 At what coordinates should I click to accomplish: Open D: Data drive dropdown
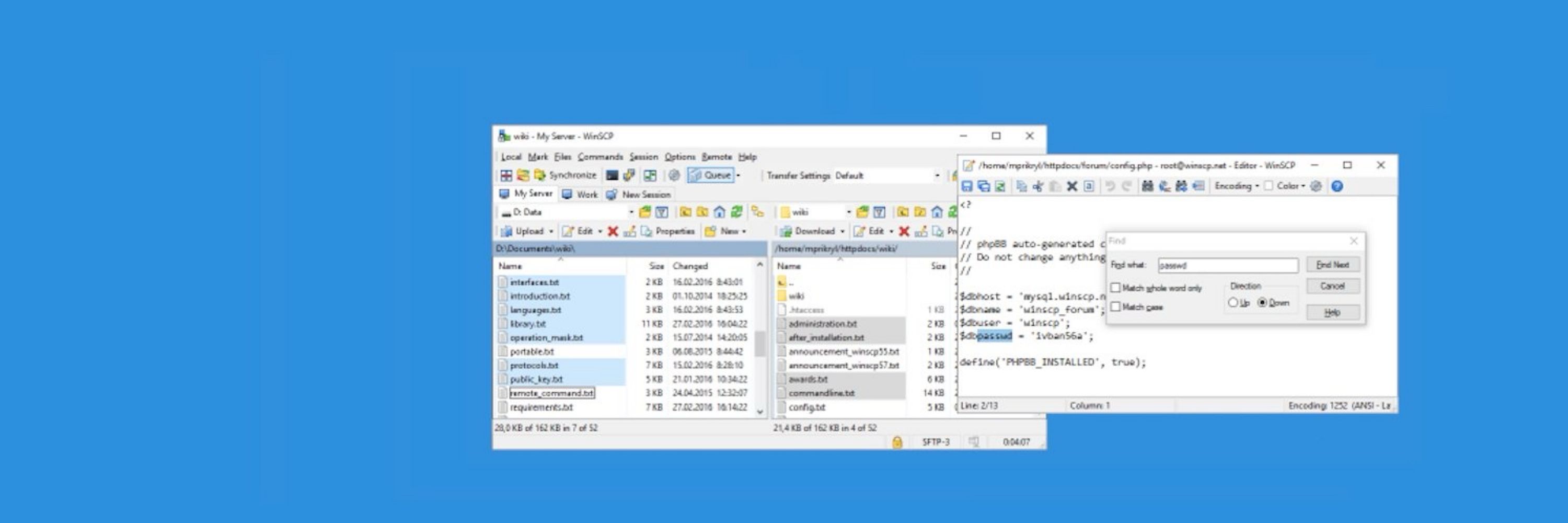pyautogui.click(x=631, y=212)
